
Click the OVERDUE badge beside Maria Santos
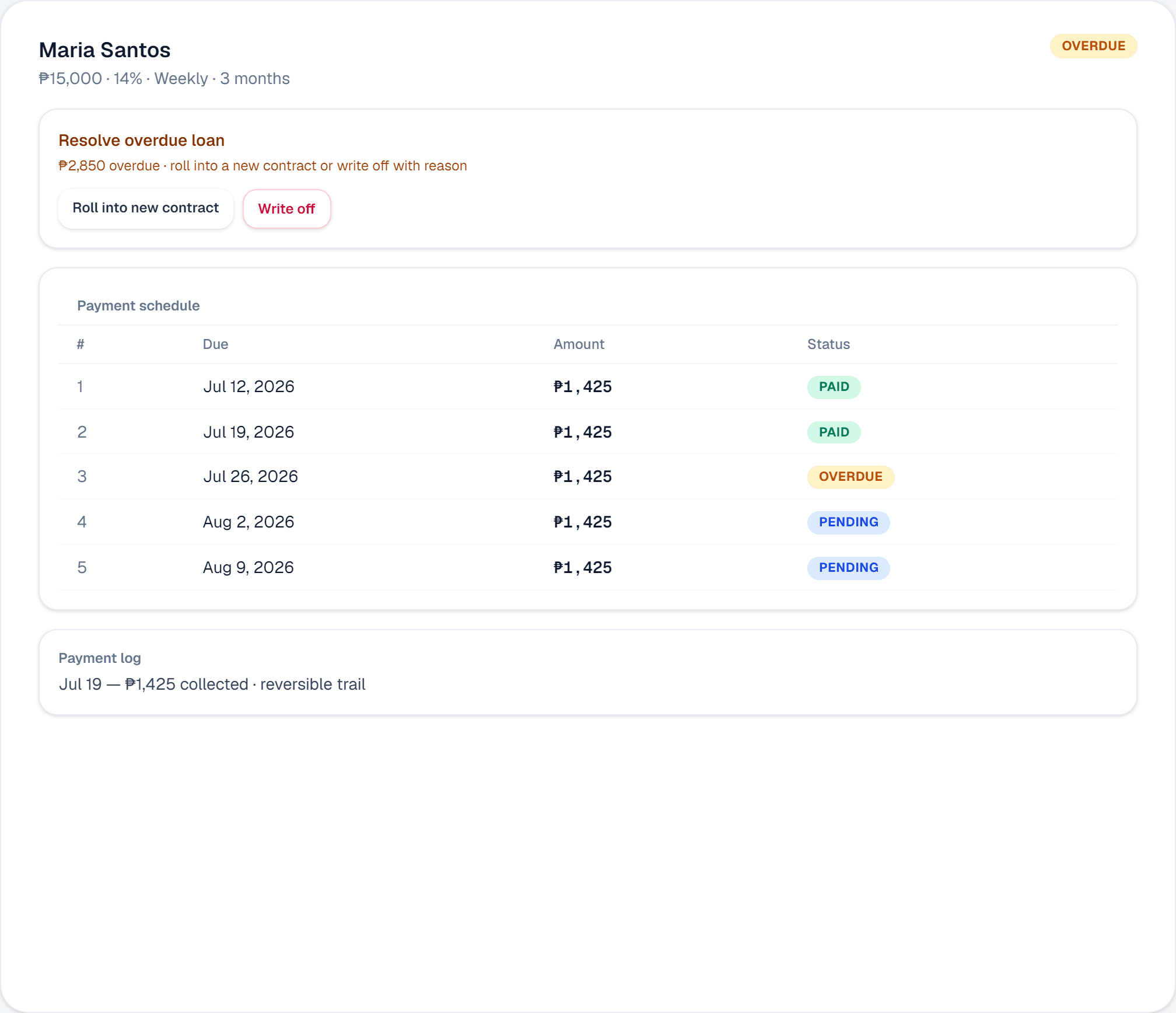(1093, 46)
